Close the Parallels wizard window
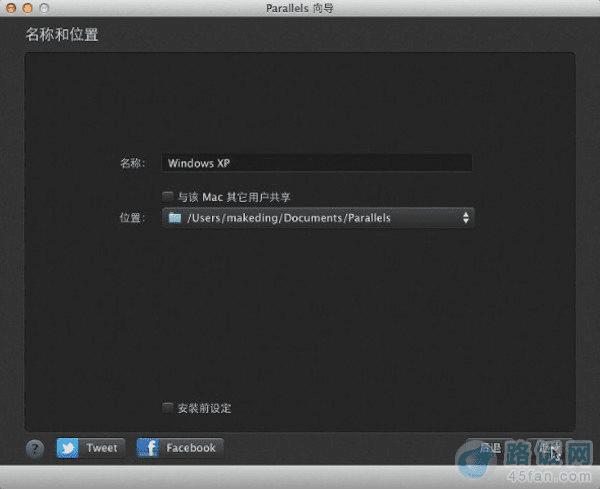The width and height of the screenshot is (600, 489). [x=11, y=8]
